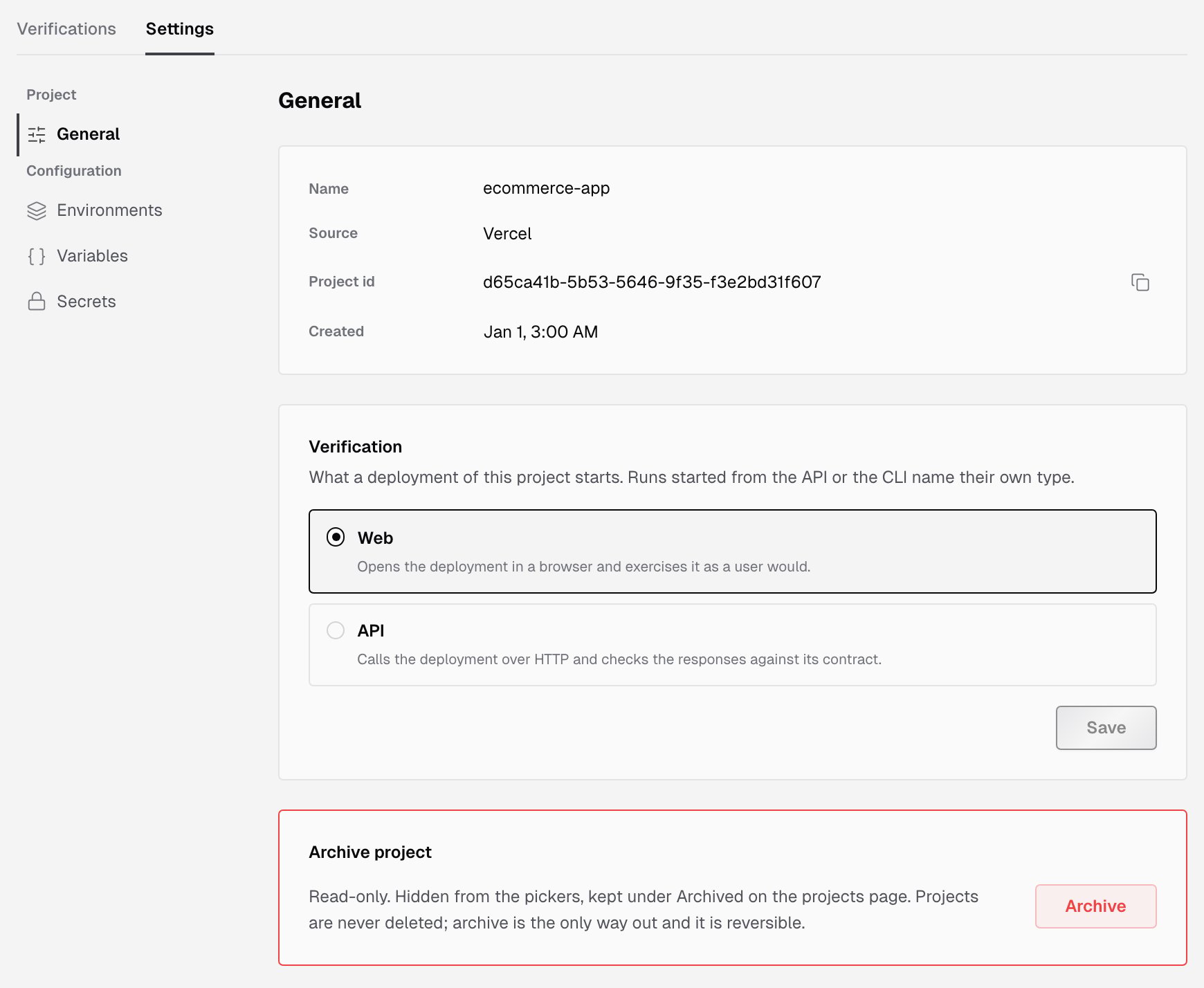The width and height of the screenshot is (1204, 988).
Task: Click the Variables curly braces icon
Action: pyautogui.click(x=37, y=256)
